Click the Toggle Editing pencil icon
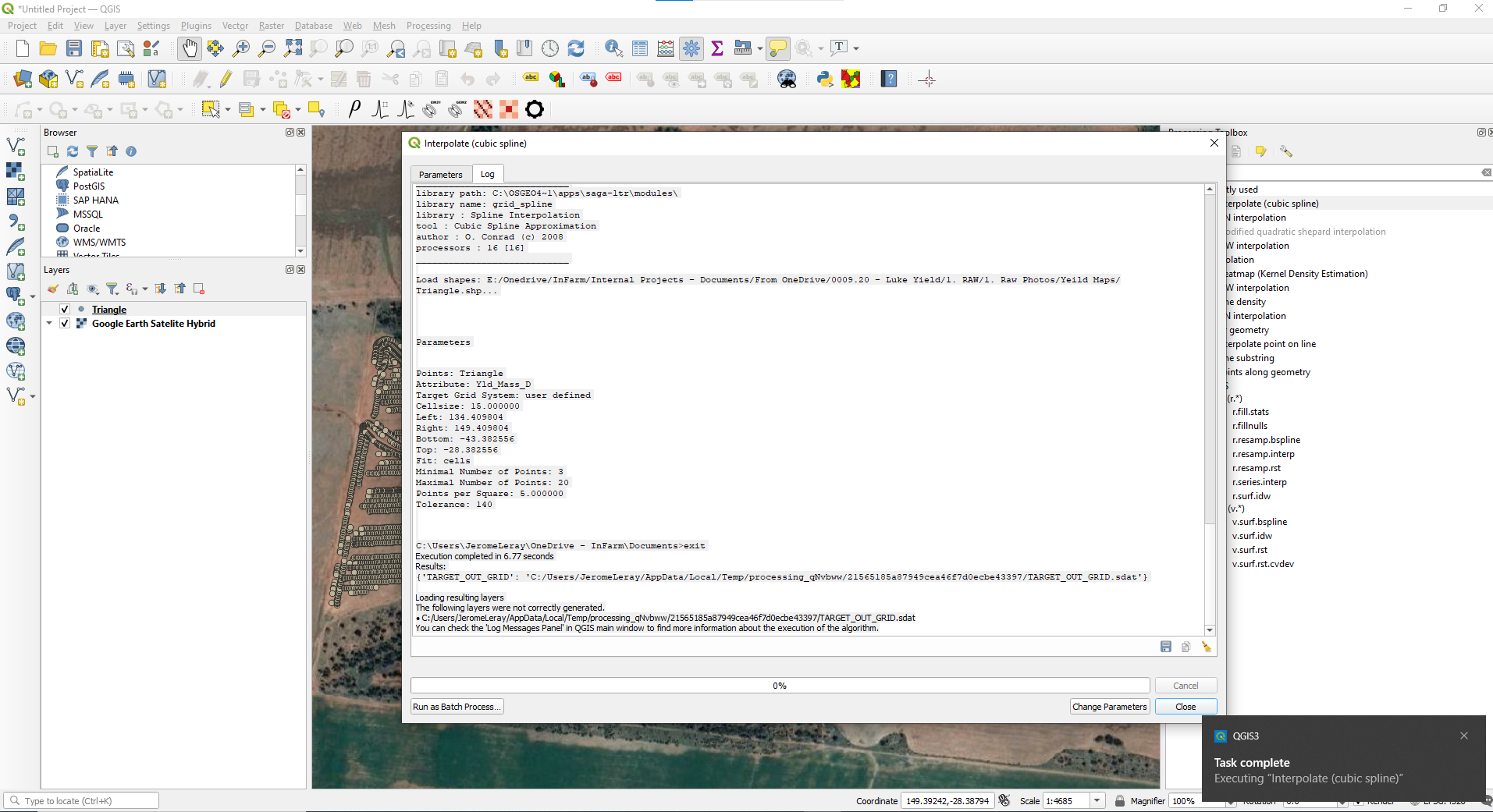 tap(226, 79)
